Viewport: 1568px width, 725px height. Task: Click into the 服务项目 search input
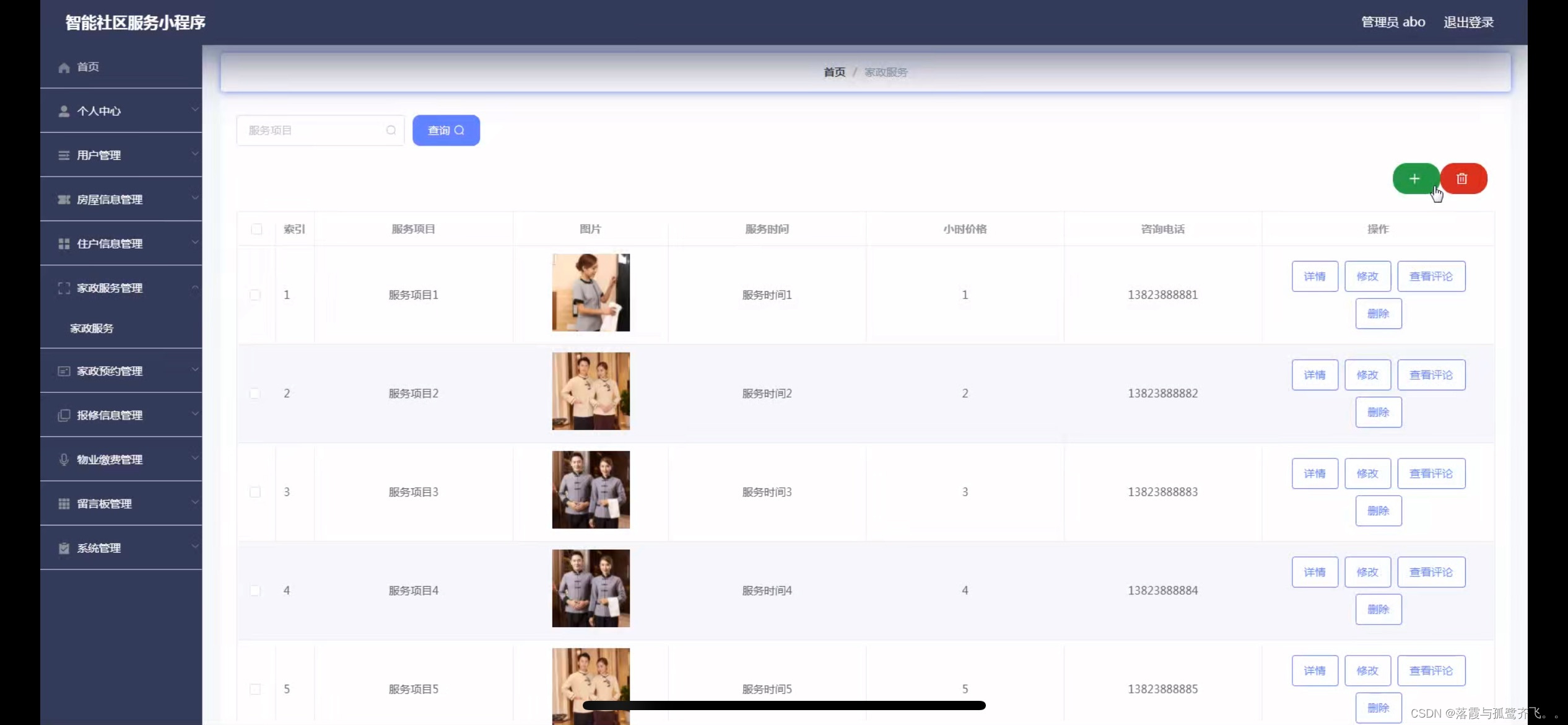(320, 130)
